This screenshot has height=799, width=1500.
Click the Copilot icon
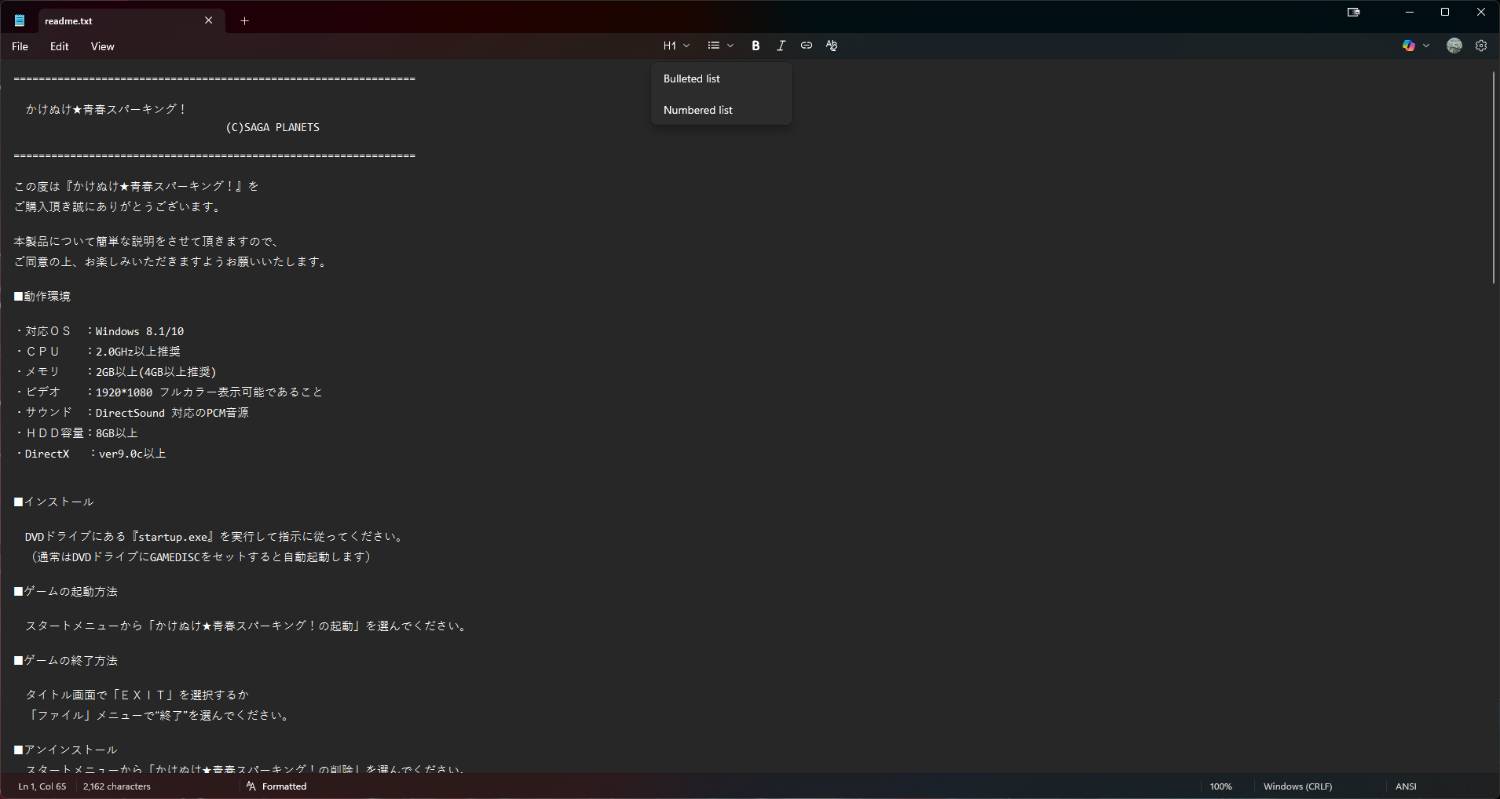point(1409,46)
